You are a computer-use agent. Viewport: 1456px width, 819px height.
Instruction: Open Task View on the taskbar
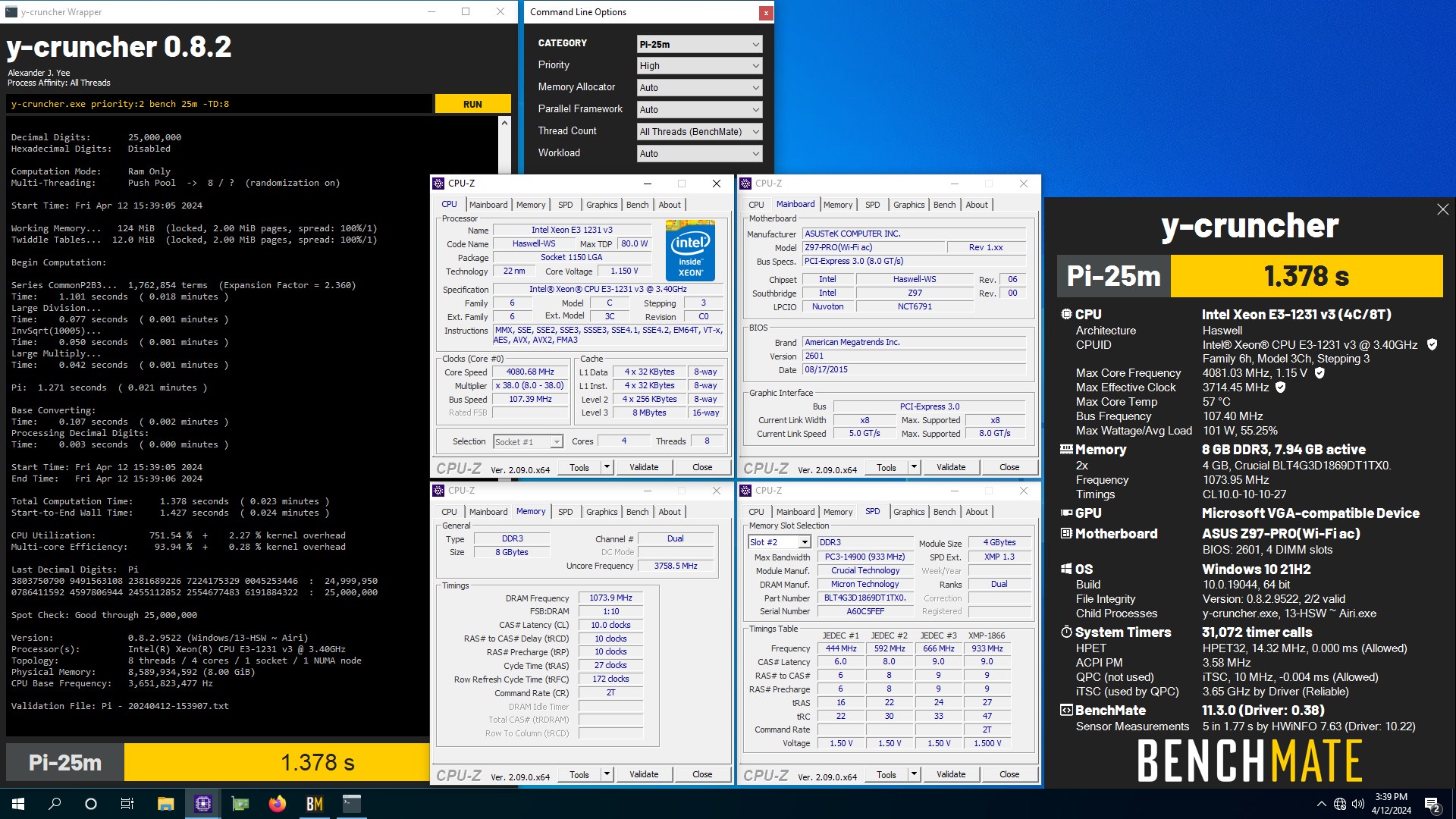(x=127, y=804)
